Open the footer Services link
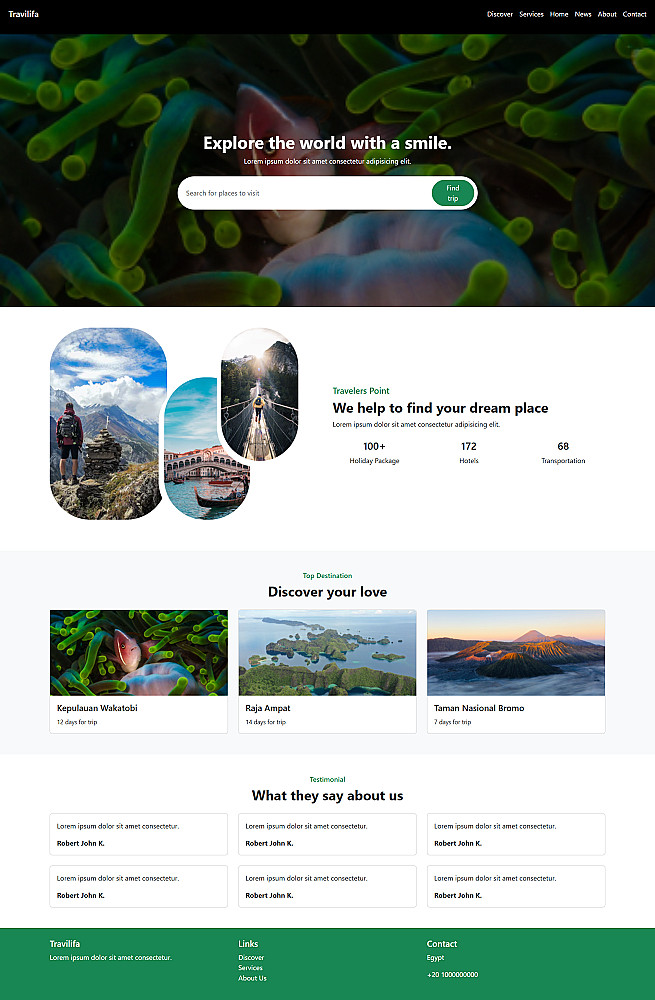Screen dimensions: 655x1000 [251, 967]
